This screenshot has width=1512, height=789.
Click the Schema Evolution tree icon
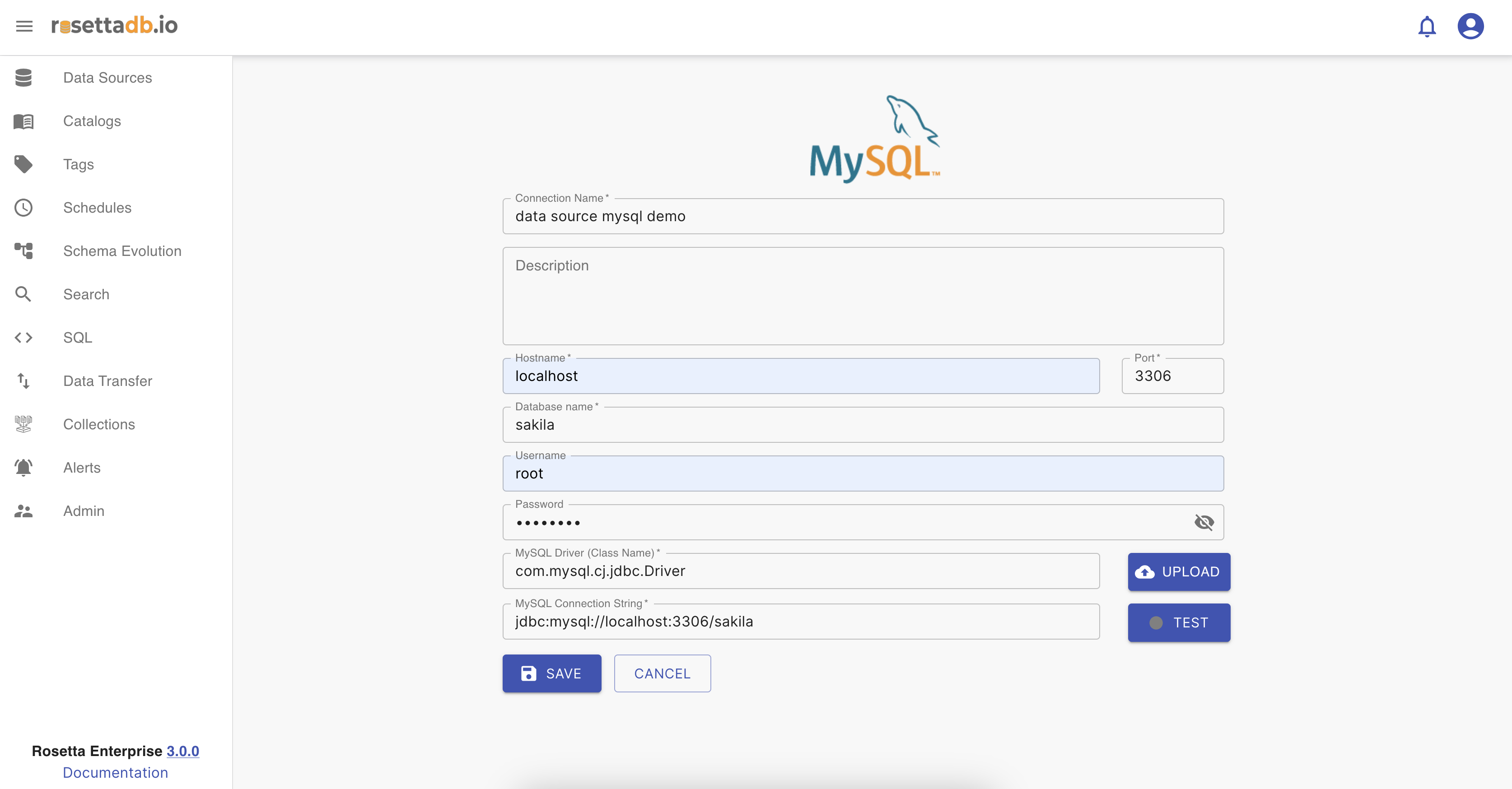coord(23,251)
